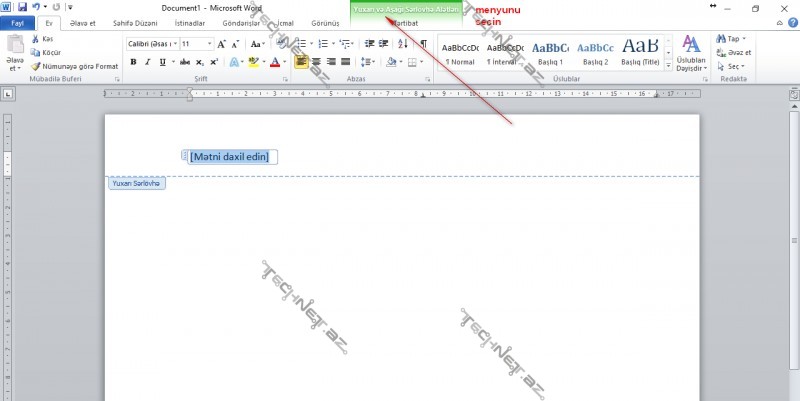The height and width of the screenshot is (401, 800).
Task: Click the Köçür copy button
Action: coord(48,52)
